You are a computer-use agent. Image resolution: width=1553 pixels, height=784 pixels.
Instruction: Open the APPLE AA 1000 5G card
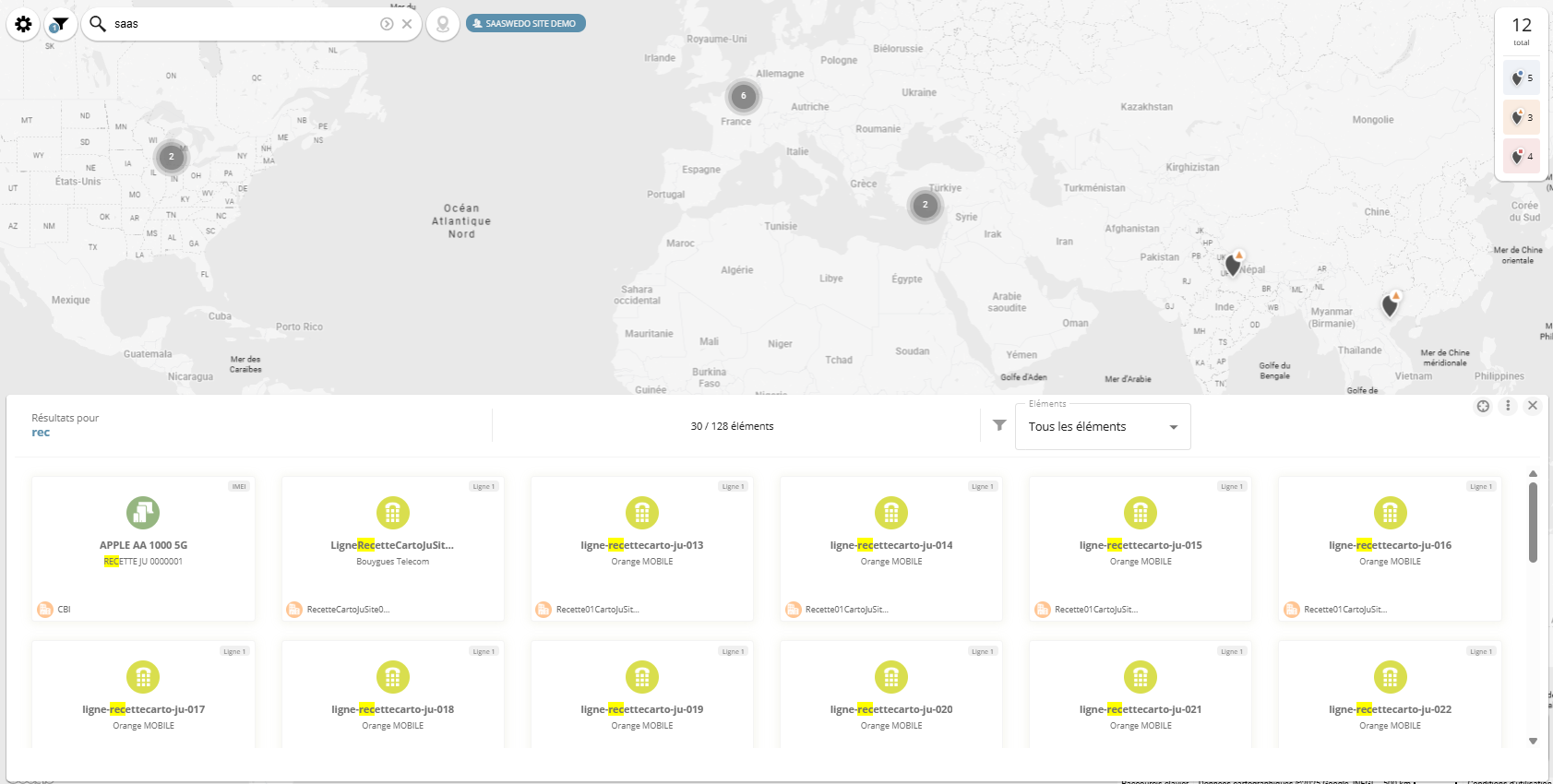click(x=143, y=548)
